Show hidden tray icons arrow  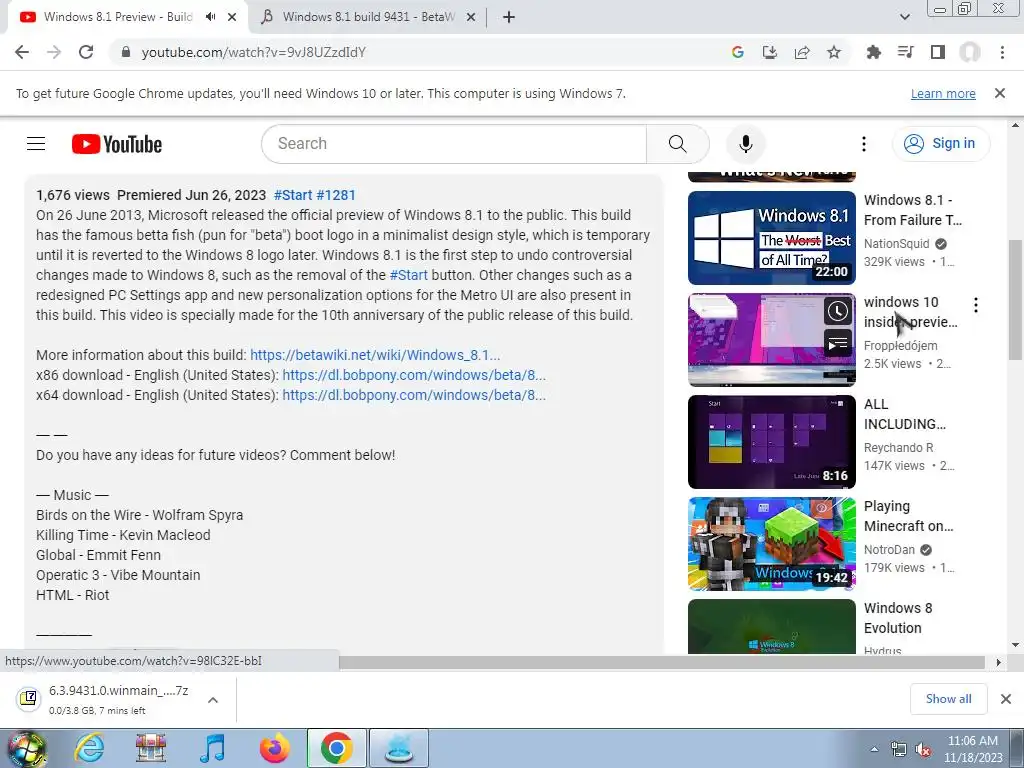coord(874,749)
